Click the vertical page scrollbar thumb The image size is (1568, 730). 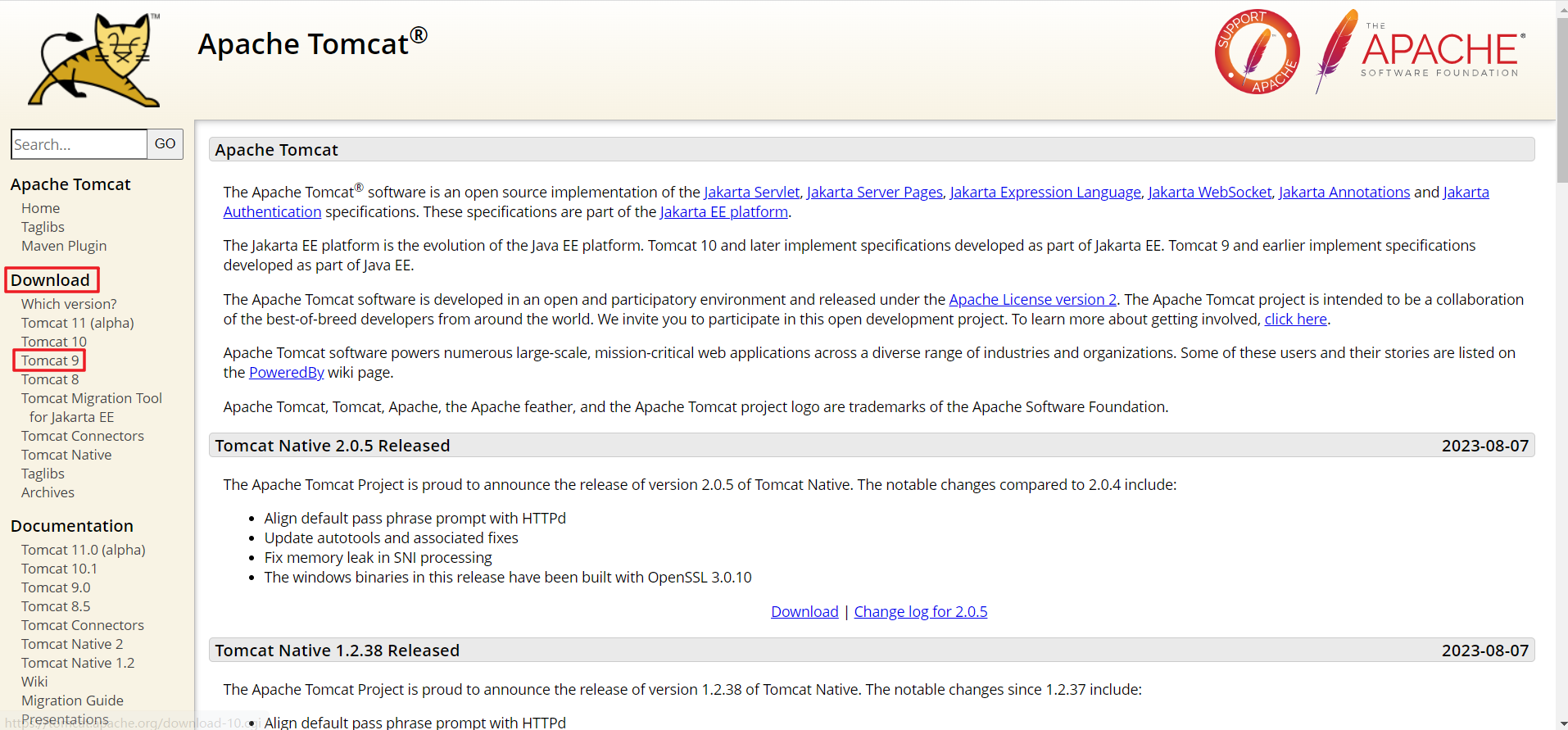click(x=1561, y=98)
